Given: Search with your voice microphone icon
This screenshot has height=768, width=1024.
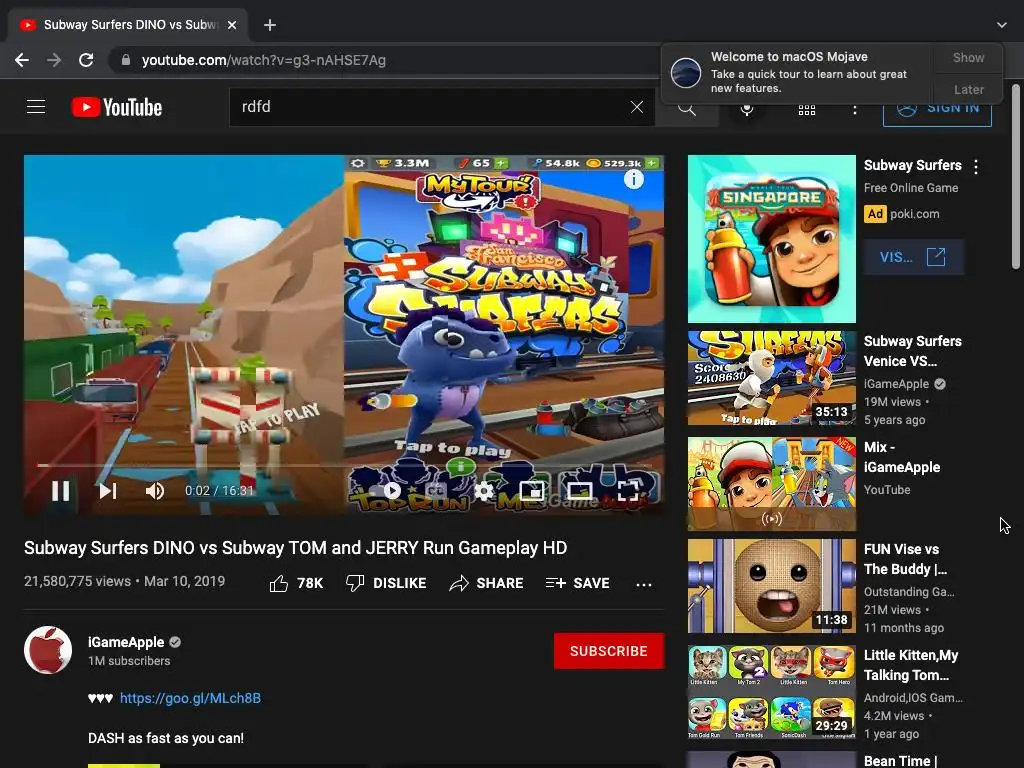Looking at the screenshot, I should [746, 109].
